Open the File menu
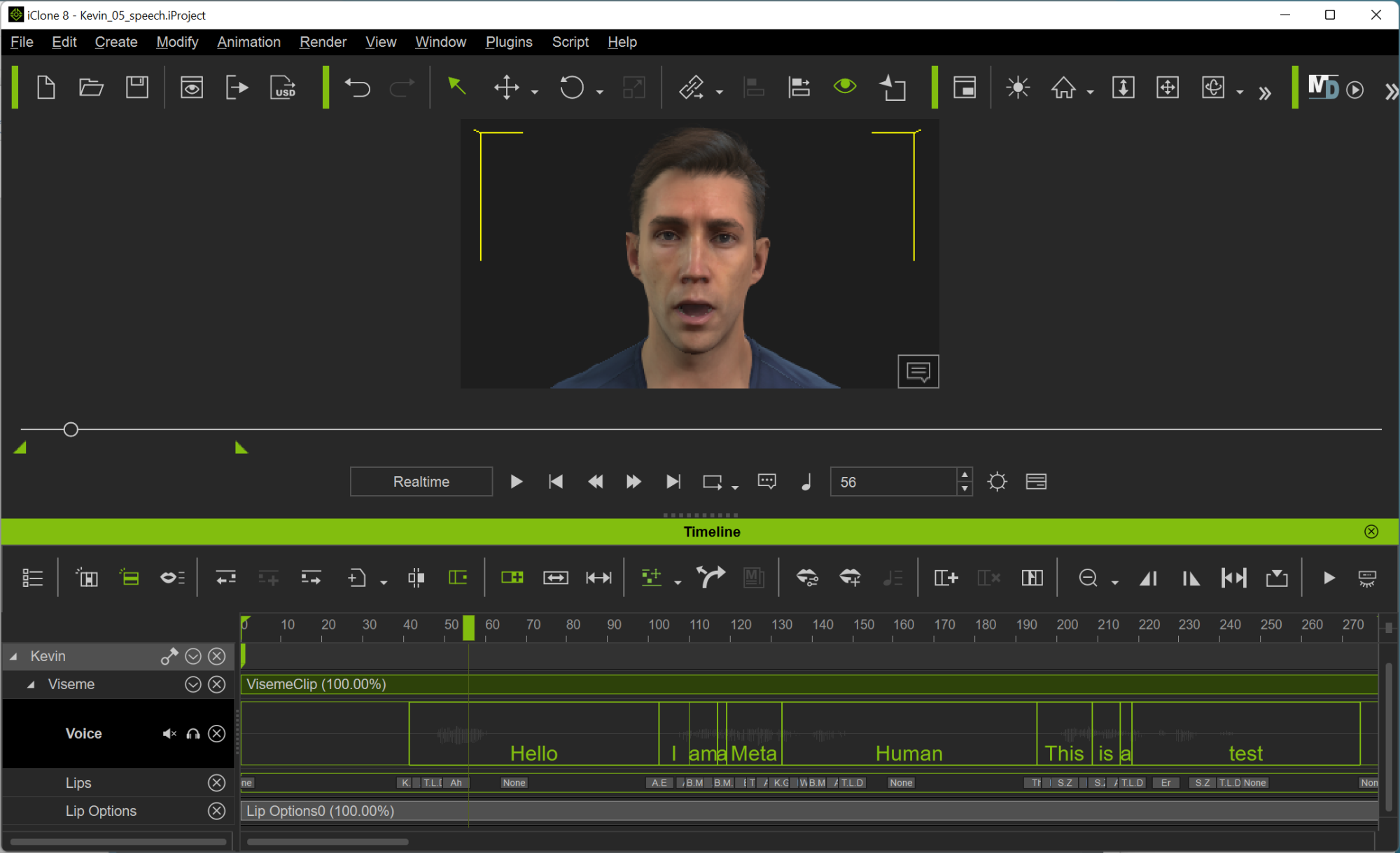 coord(22,42)
